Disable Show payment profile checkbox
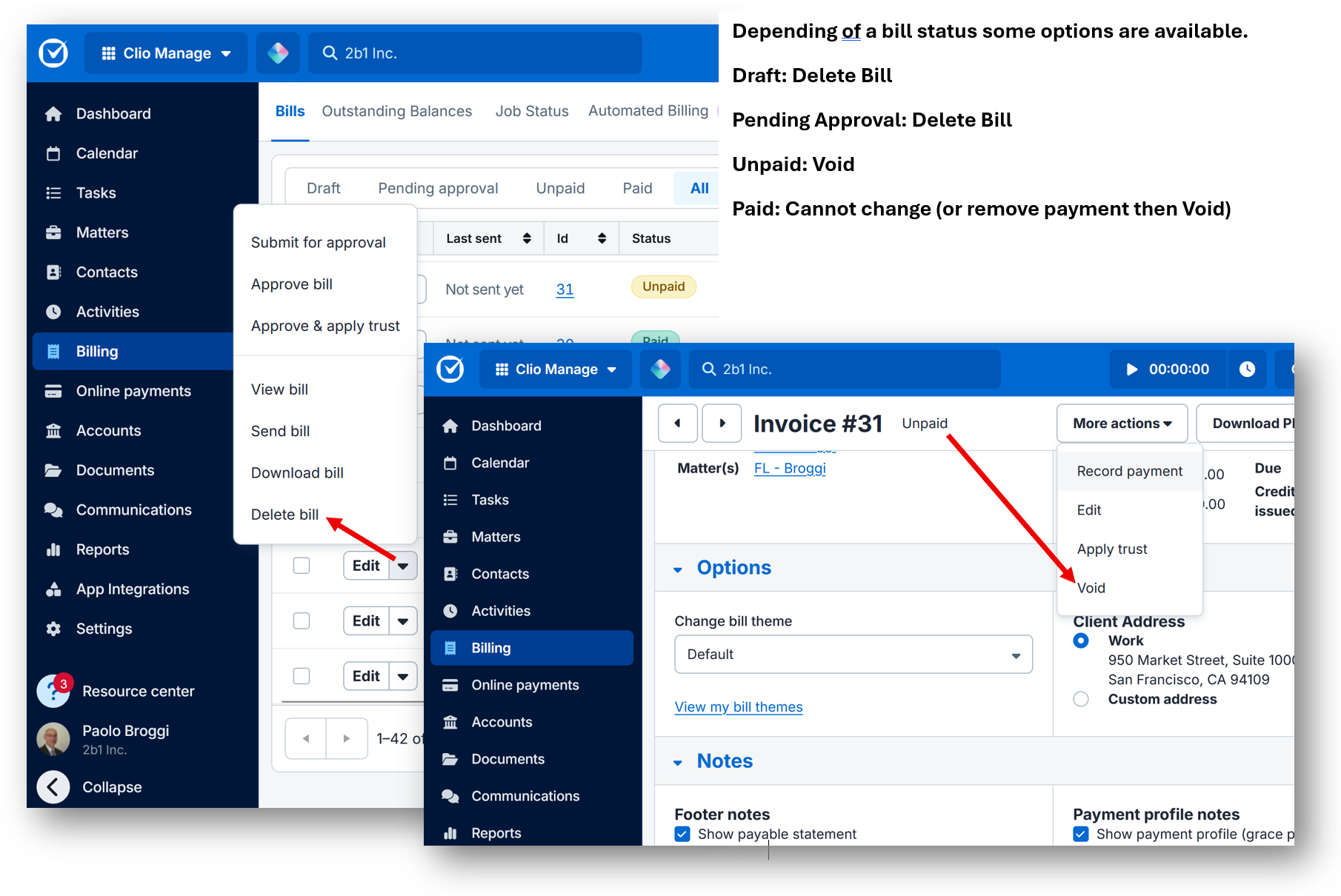1341x896 pixels. coord(1080,834)
